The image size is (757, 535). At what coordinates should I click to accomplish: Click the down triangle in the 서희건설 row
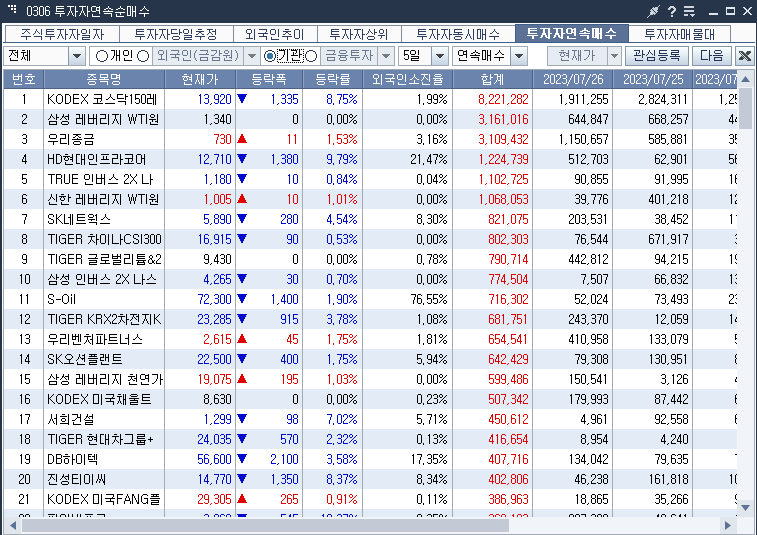click(242, 419)
